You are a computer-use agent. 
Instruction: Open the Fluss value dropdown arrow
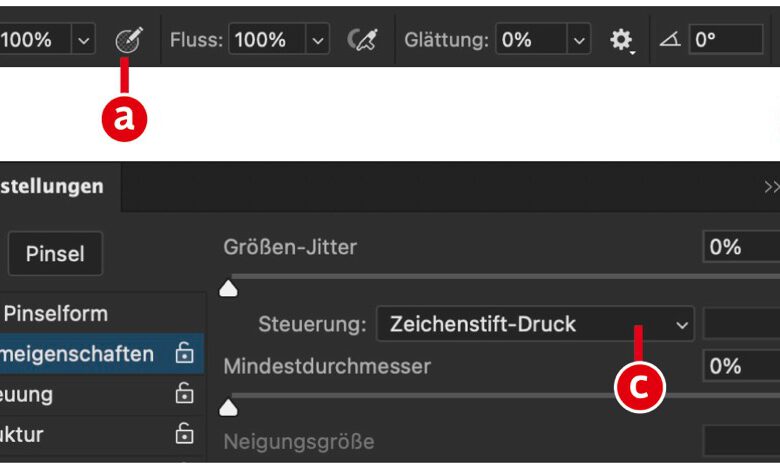(317, 40)
